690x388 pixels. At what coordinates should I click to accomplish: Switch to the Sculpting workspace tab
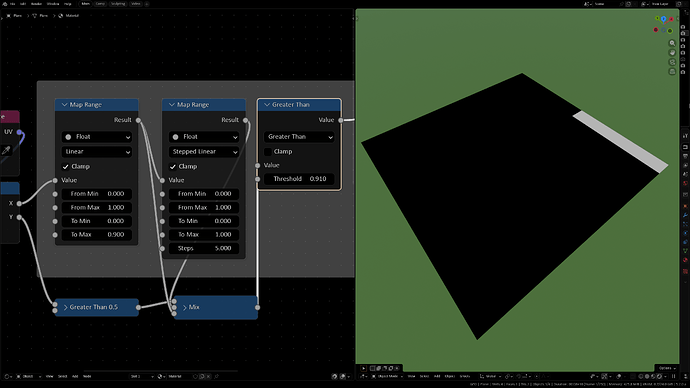click(x=118, y=4)
